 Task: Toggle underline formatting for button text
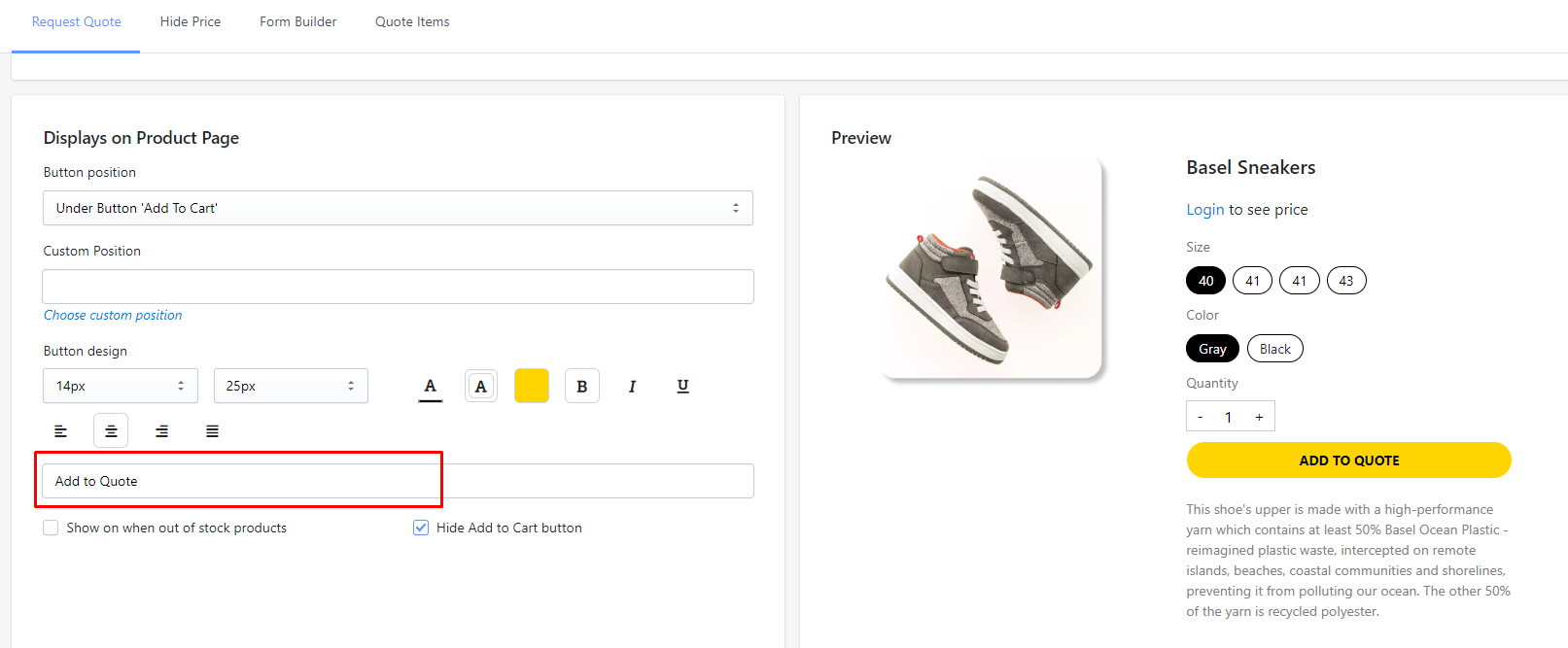tap(682, 386)
